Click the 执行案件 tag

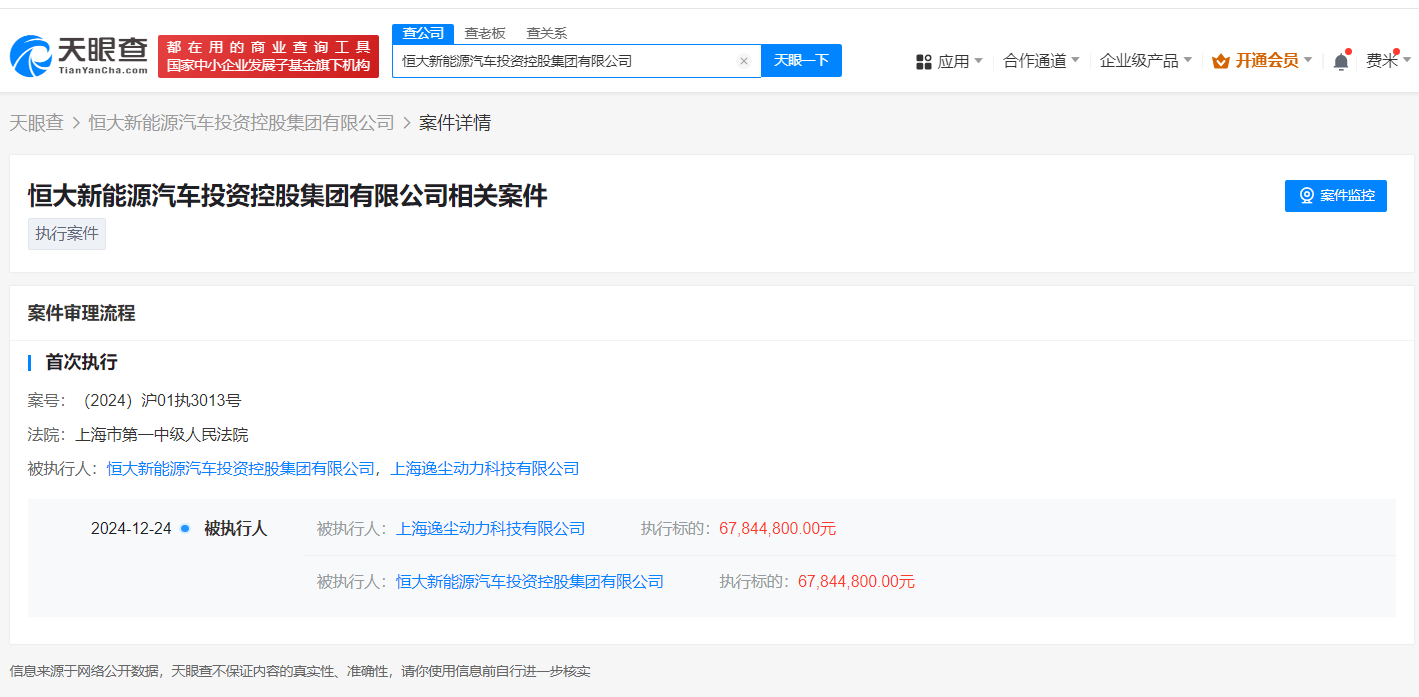67,234
